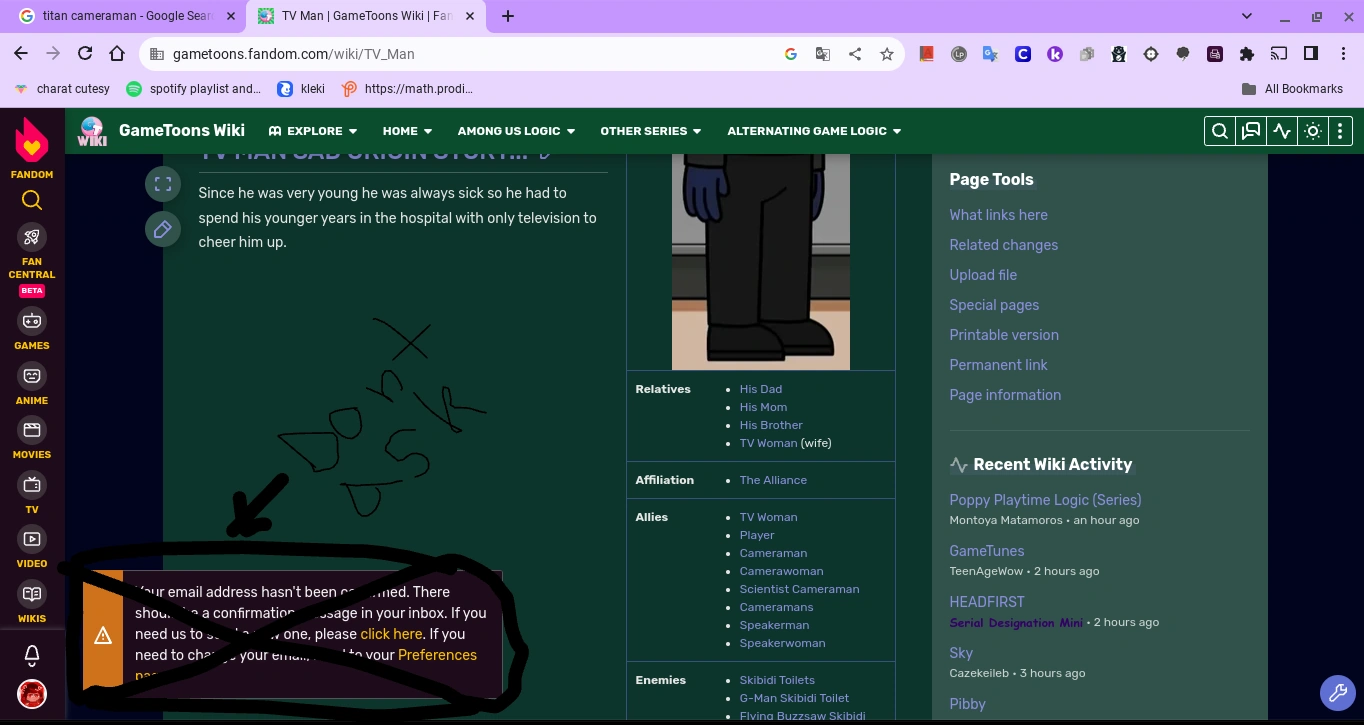Open the All Bookmarks folder
1364x725 pixels.
pos(1292,89)
